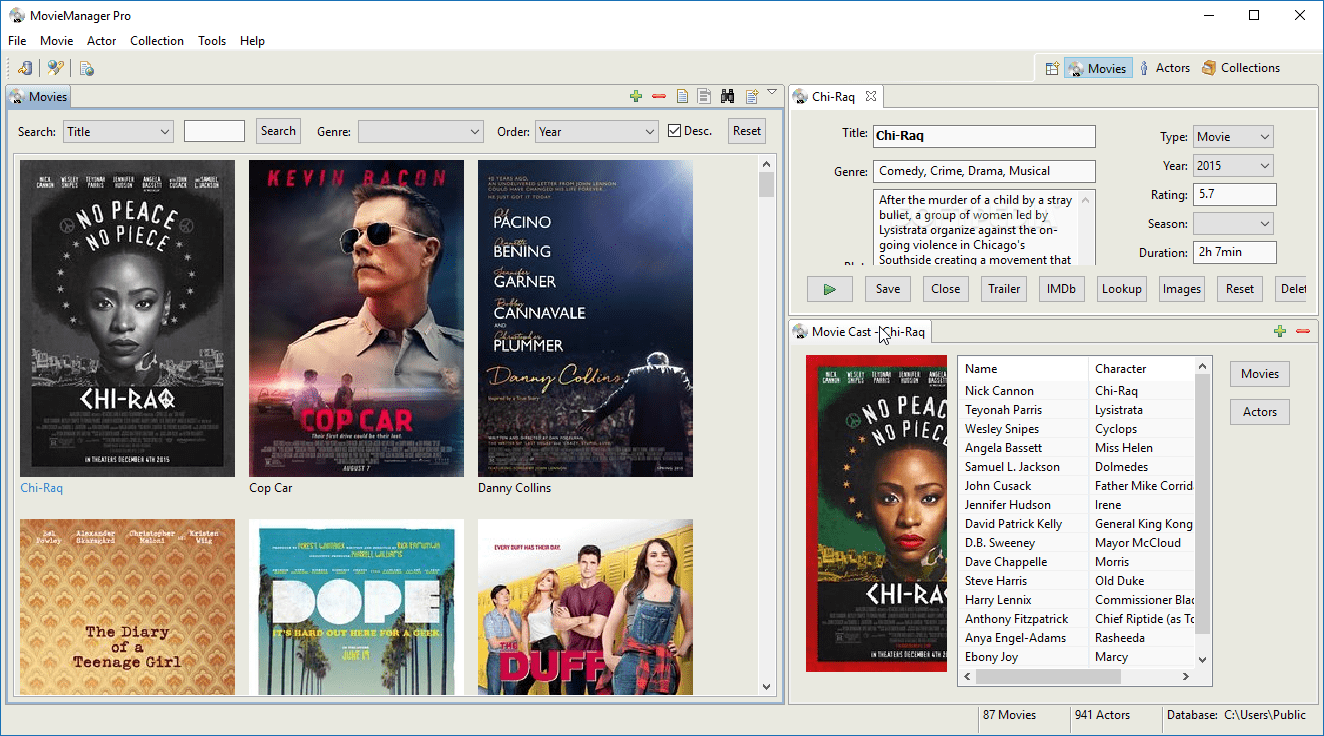Screen dimensions: 1324x736
Task: Click the Search button
Action: pyautogui.click(x=278, y=131)
